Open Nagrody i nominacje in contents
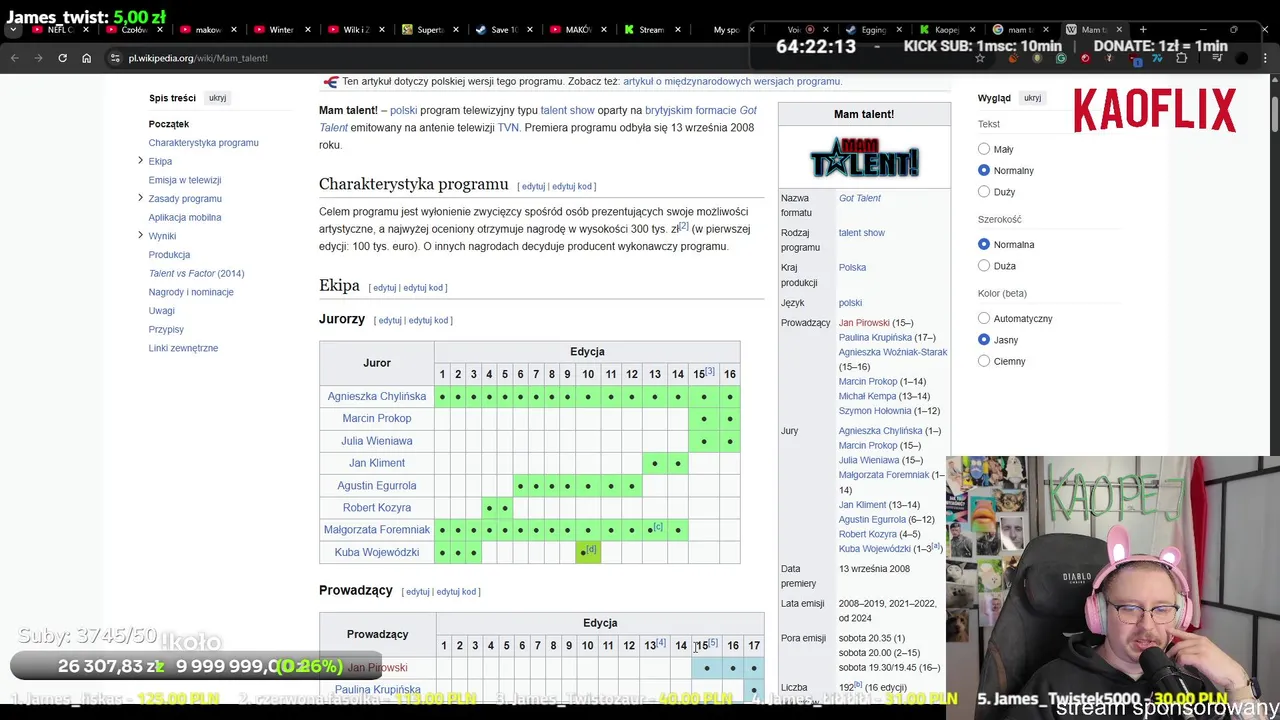The image size is (1280, 720). (x=191, y=292)
